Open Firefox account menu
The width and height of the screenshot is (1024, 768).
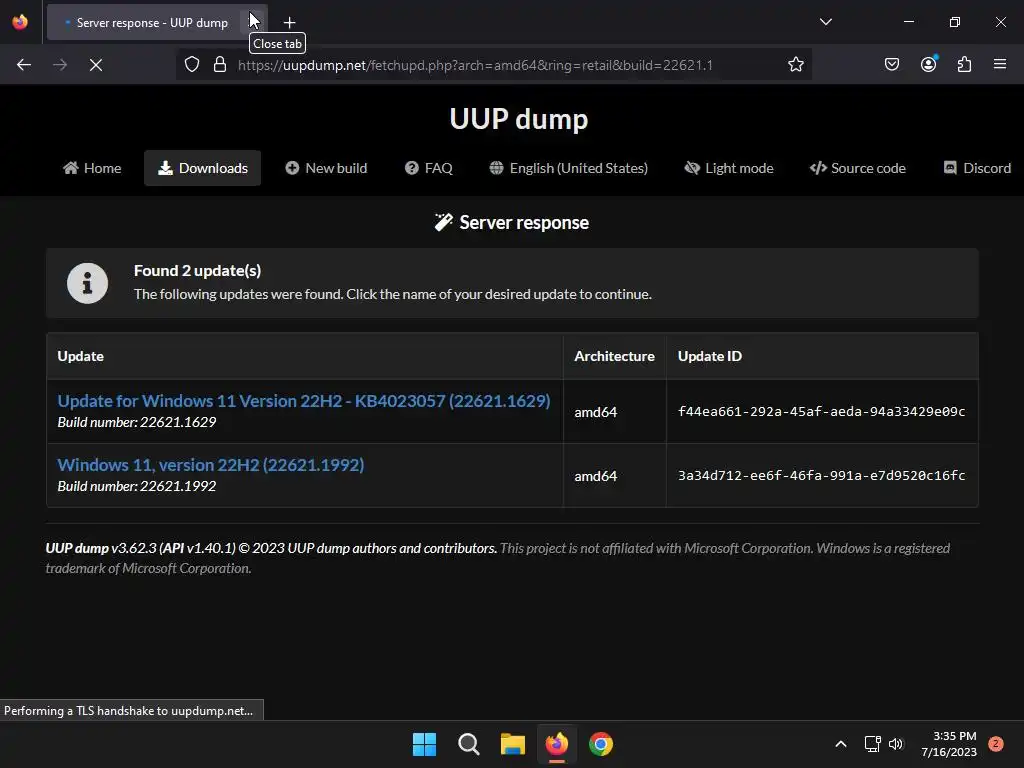click(x=929, y=65)
